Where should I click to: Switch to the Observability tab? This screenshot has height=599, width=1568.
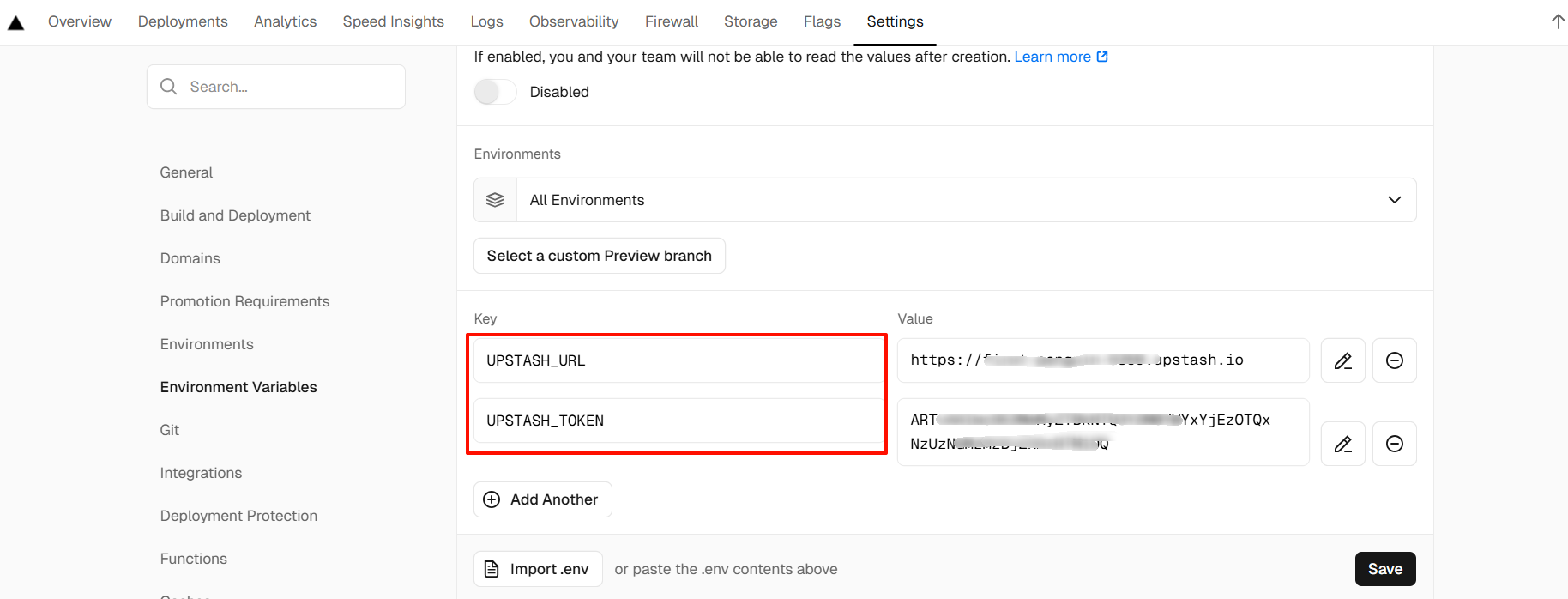(x=574, y=21)
